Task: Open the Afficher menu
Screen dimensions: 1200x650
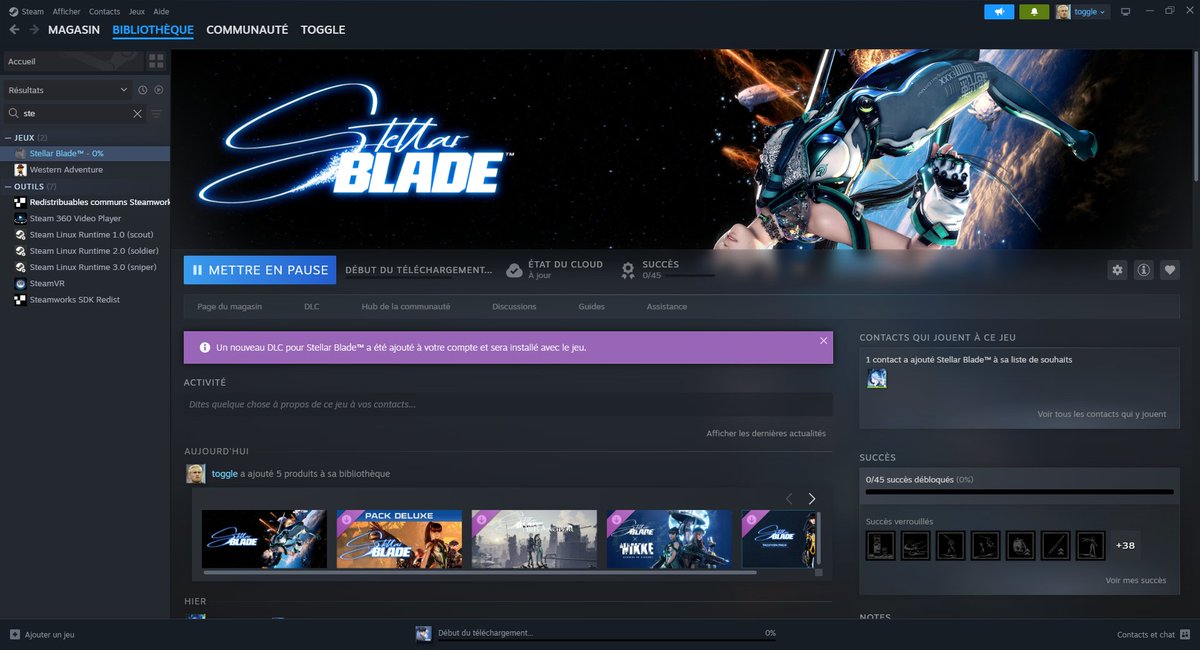Action: pos(66,11)
